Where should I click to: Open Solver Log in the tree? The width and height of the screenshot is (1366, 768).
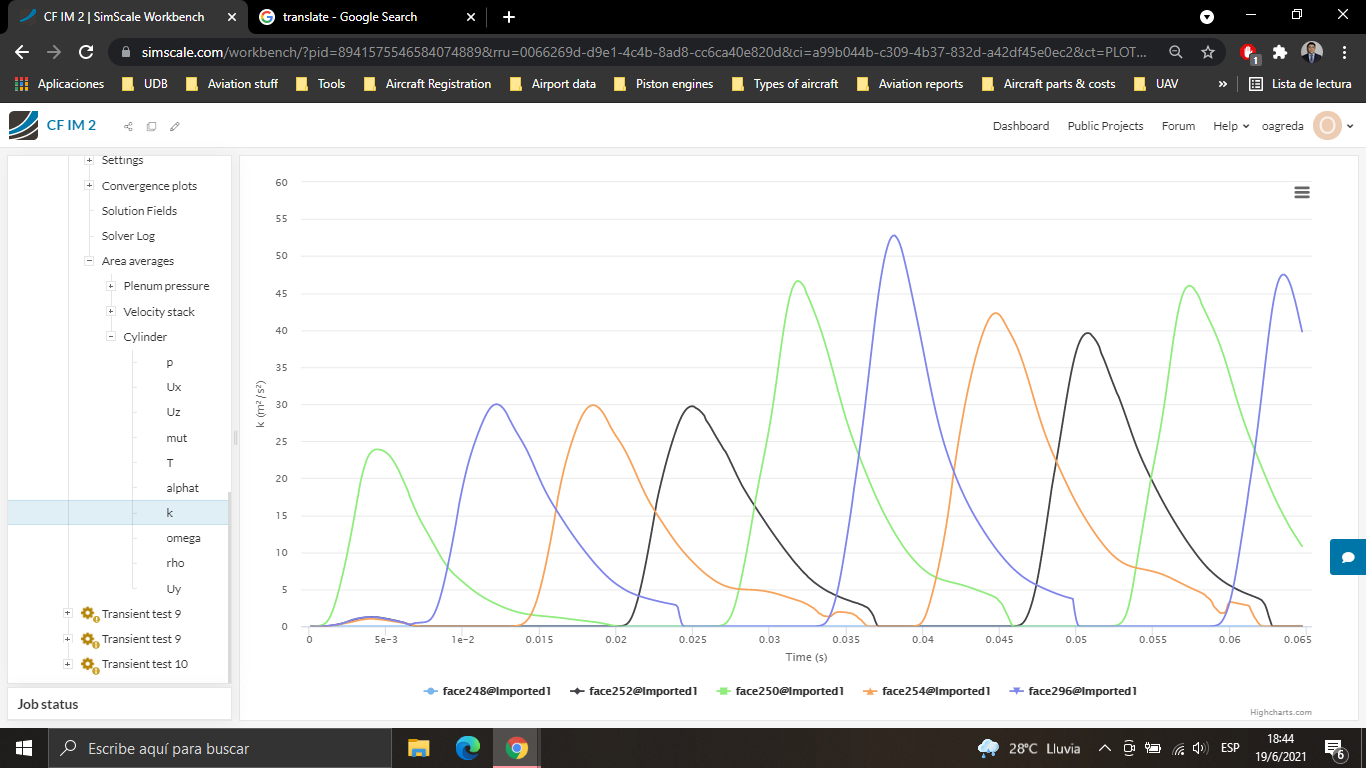[x=128, y=236]
